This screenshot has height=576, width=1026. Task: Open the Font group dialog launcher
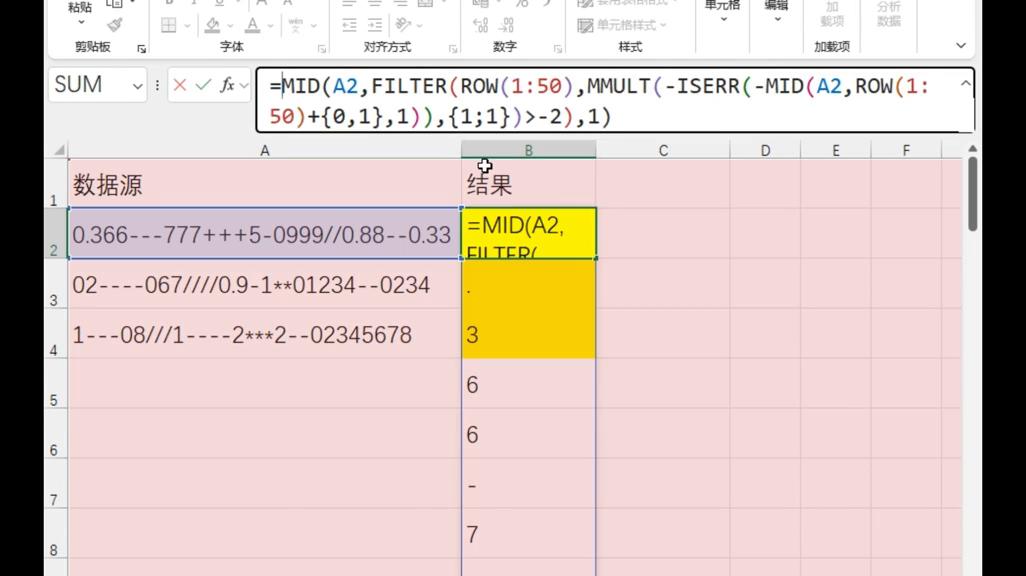pyautogui.click(x=321, y=48)
